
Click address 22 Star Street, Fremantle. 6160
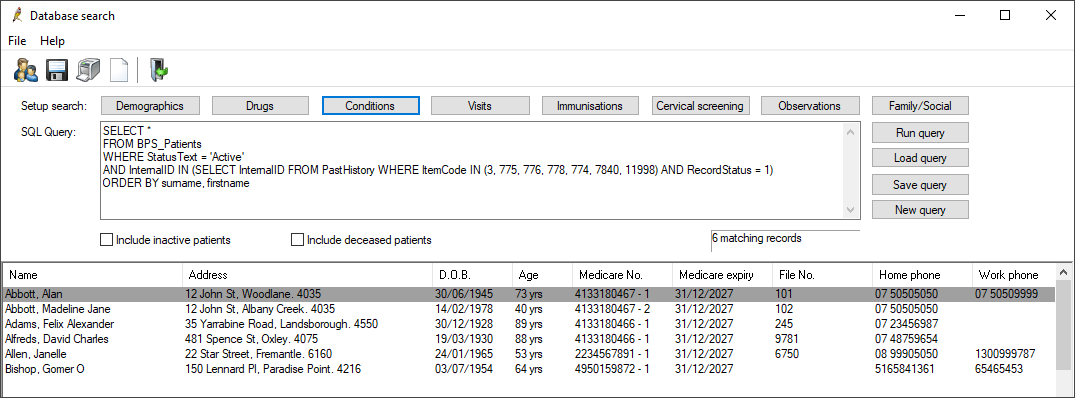pyautogui.click(x=258, y=354)
